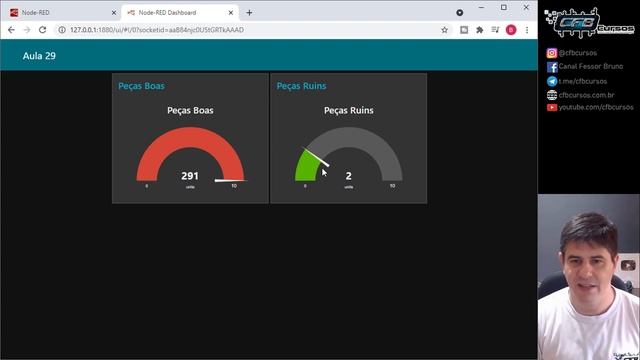Image resolution: width=640 pixels, height=360 pixels.
Task: Click the Peças Boas gauge title
Action: pyautogui.click(x=190, y=111)
